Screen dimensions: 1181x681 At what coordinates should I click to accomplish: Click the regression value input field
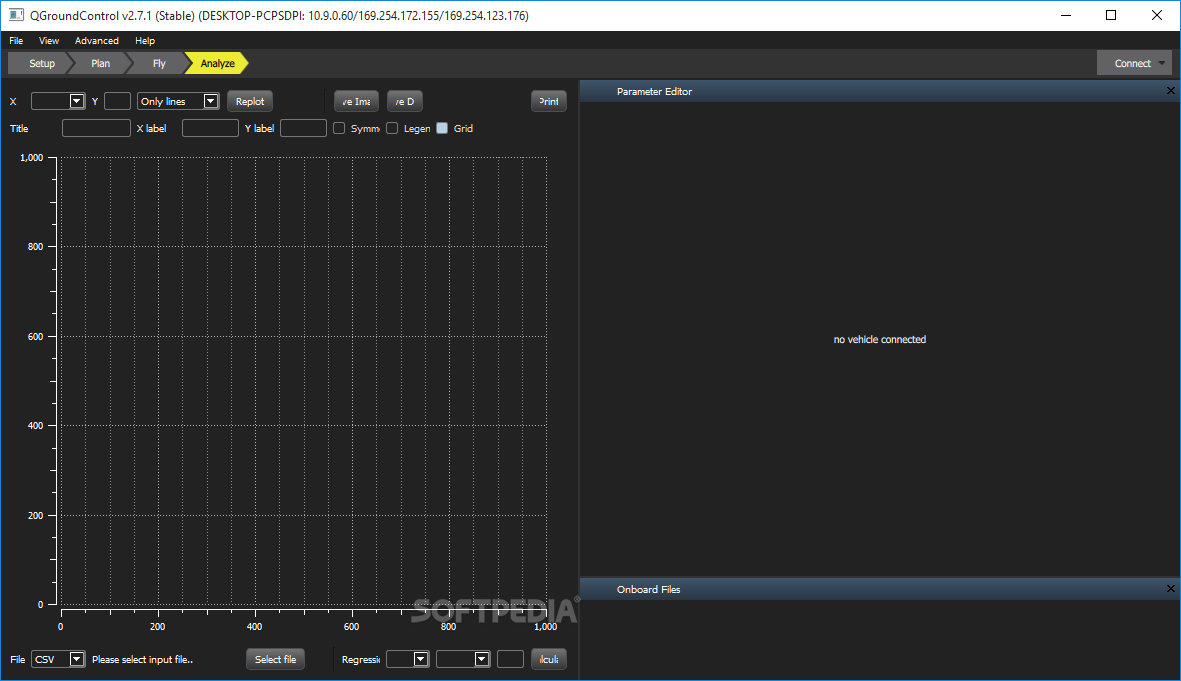510,659
